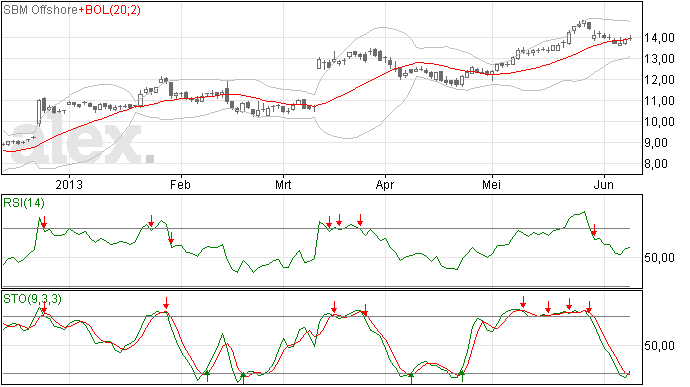Click the 'Mrt' date axis label

coord(283,184)
